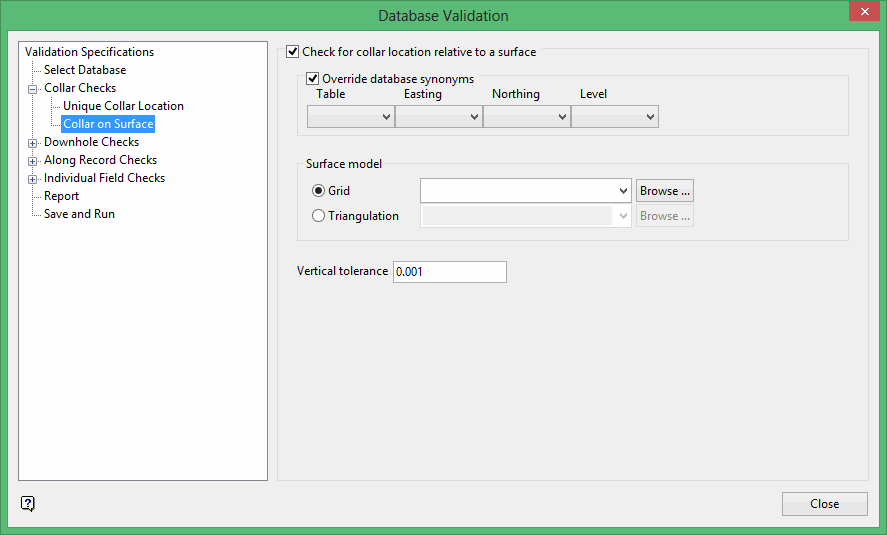Expand the Downhole Checks tree node

tap(32, 143)
